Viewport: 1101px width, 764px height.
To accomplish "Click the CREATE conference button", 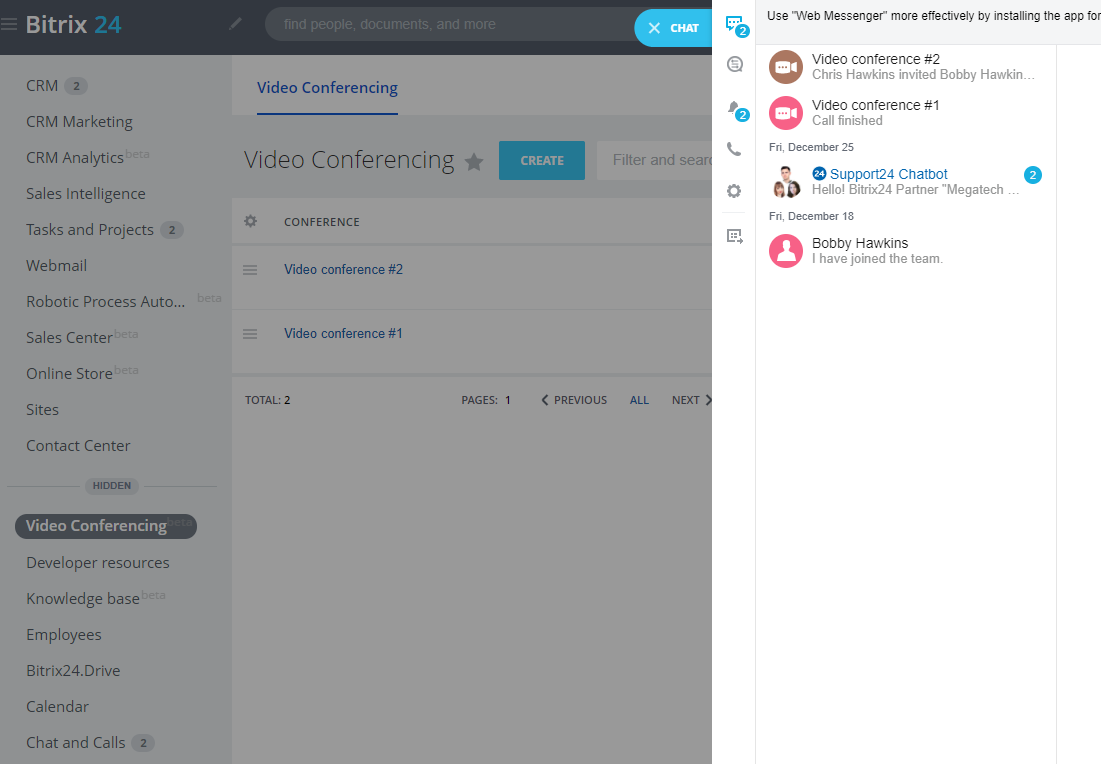I will pyautogui.click(x=541, y=160).
